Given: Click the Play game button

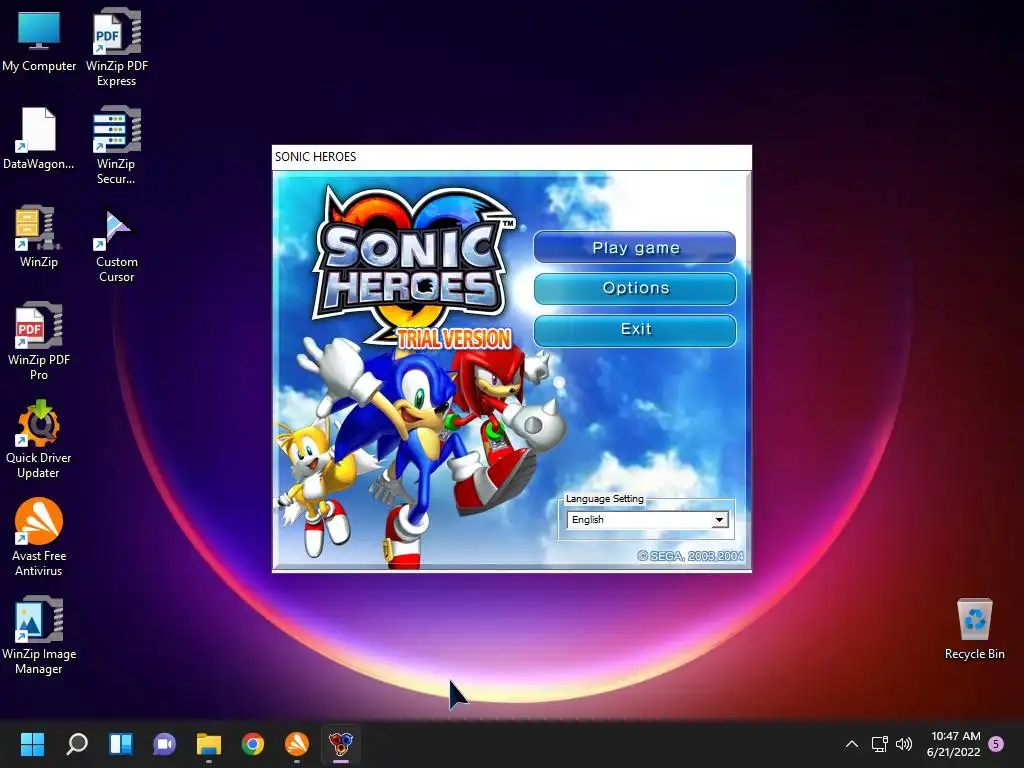Looking at the screenshot, I should (635, 248).
